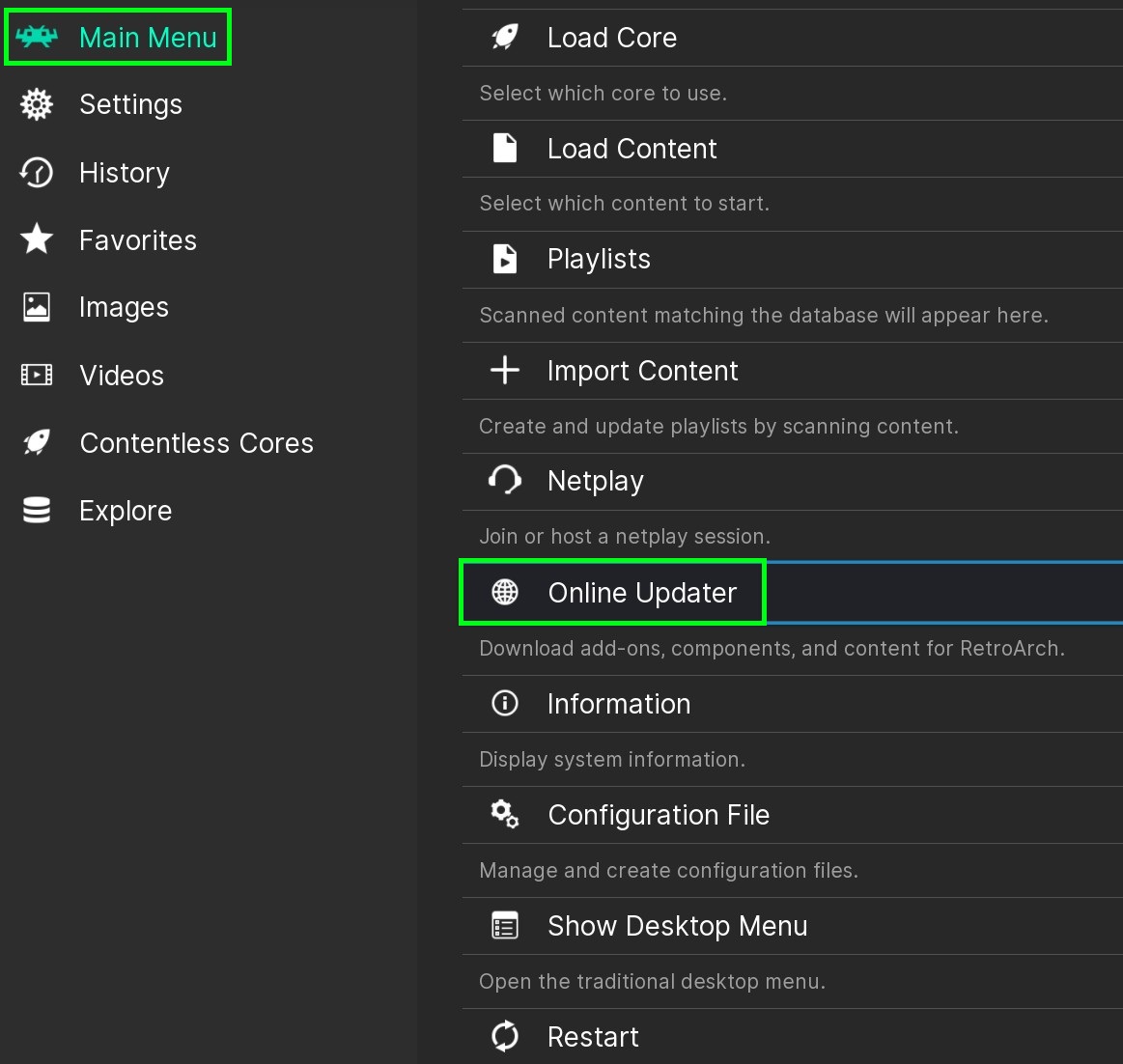Image resolution: width=1123 pixels, height=1064 pixels.
Task: Choose Import Content from the menu
Action: 642,371
